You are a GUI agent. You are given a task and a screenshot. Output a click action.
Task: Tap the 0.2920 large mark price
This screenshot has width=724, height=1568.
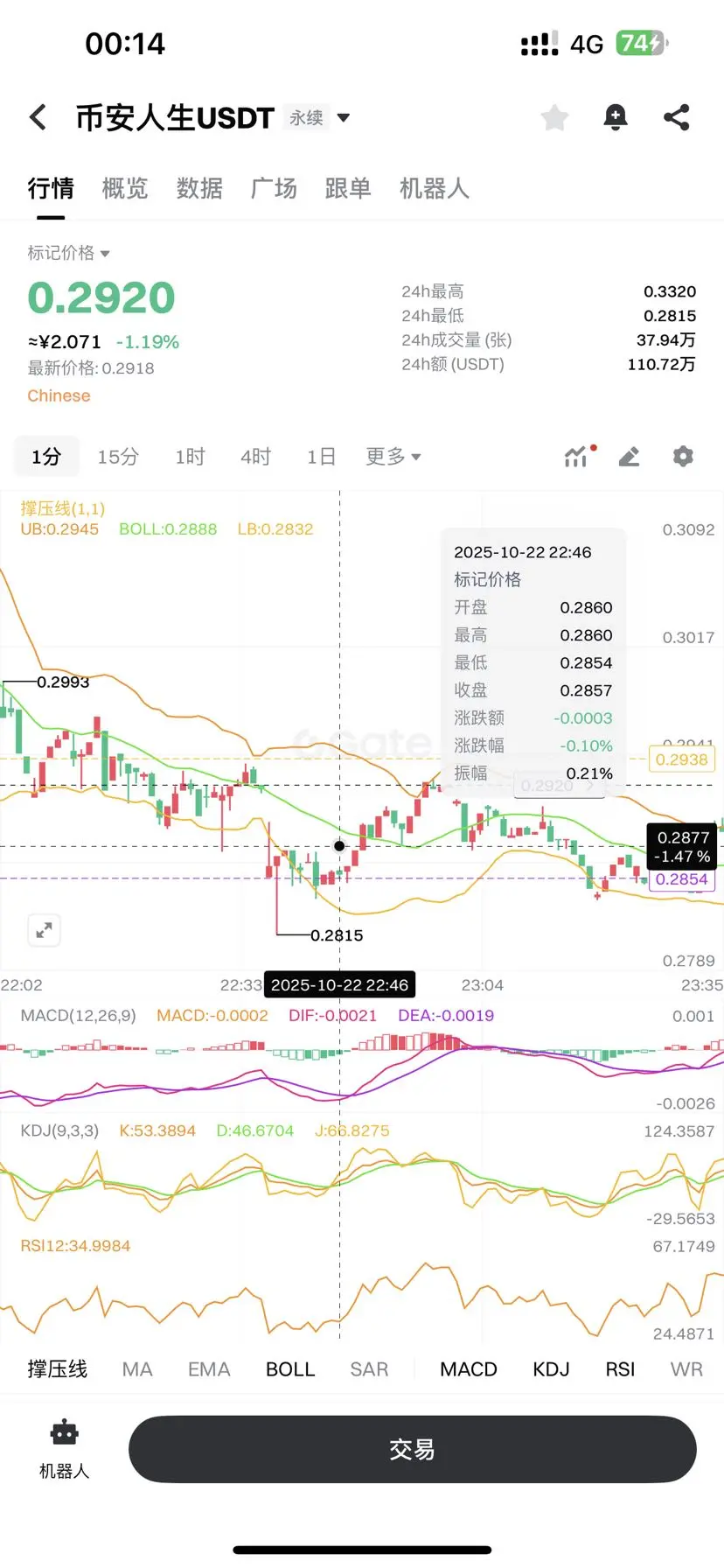click(101, 298)
